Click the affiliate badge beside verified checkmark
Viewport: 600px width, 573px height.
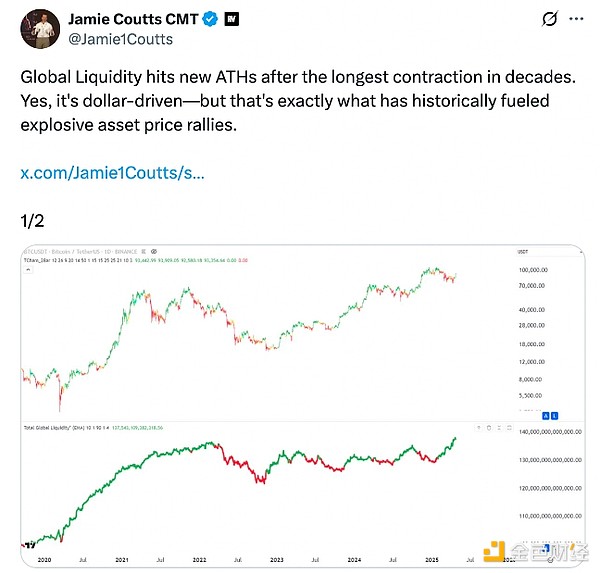pos(230,19)
